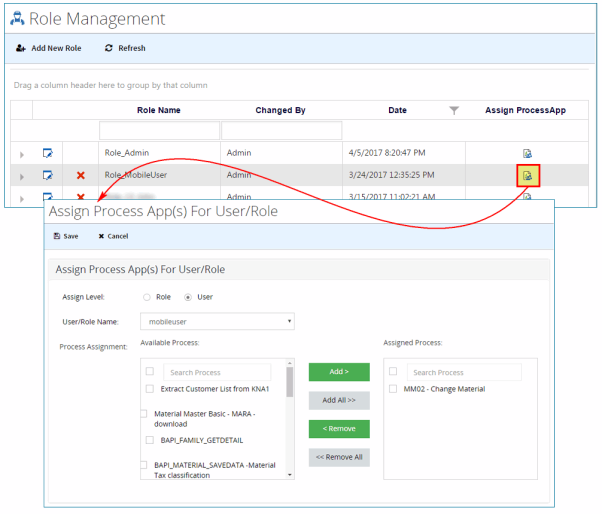Viewport: 602px width, 514px height.
Task: Open Assign ProcessApp icon for Role_Admin
Action: 528,154
